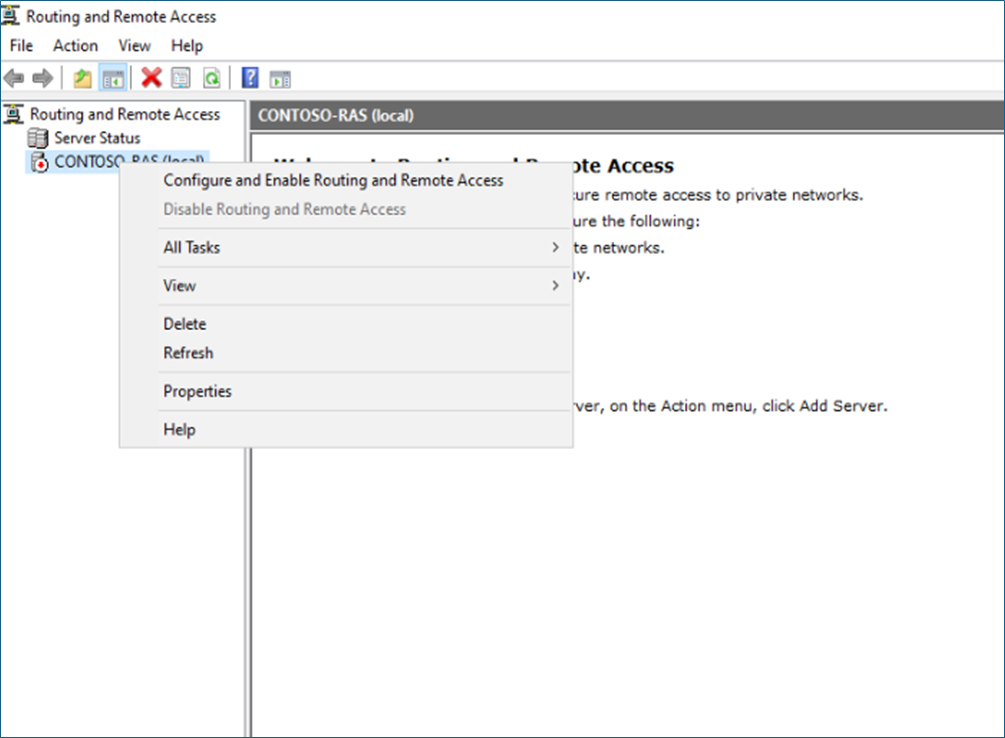1005x738 pixels.
Task: Click the red X Delete toolbar icon
Action: [151, 78]
